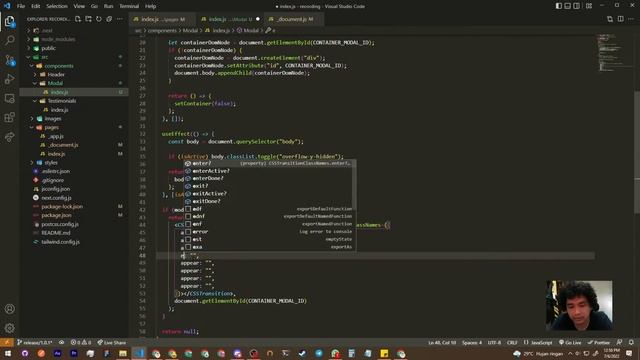Open the View menu

click(x=79, y=6)
